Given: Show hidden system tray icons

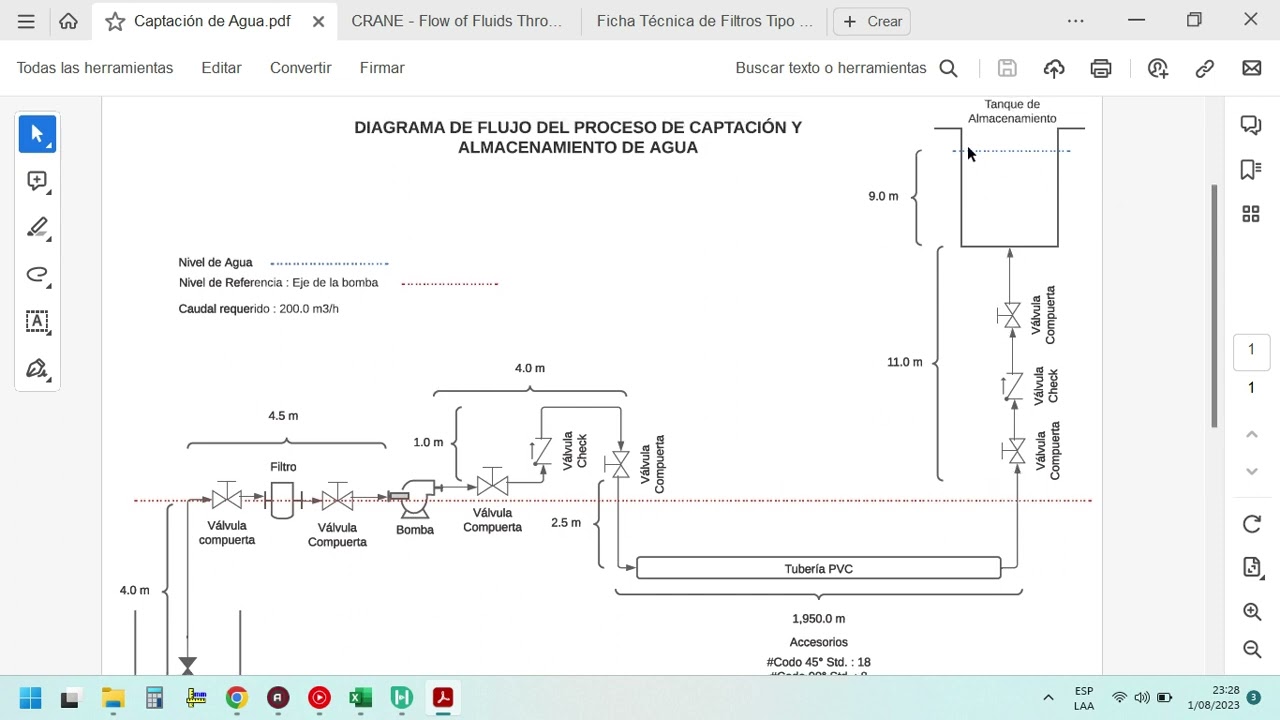Looking at the screenshot, I should pyautogui.click(x=1048, y=698).
